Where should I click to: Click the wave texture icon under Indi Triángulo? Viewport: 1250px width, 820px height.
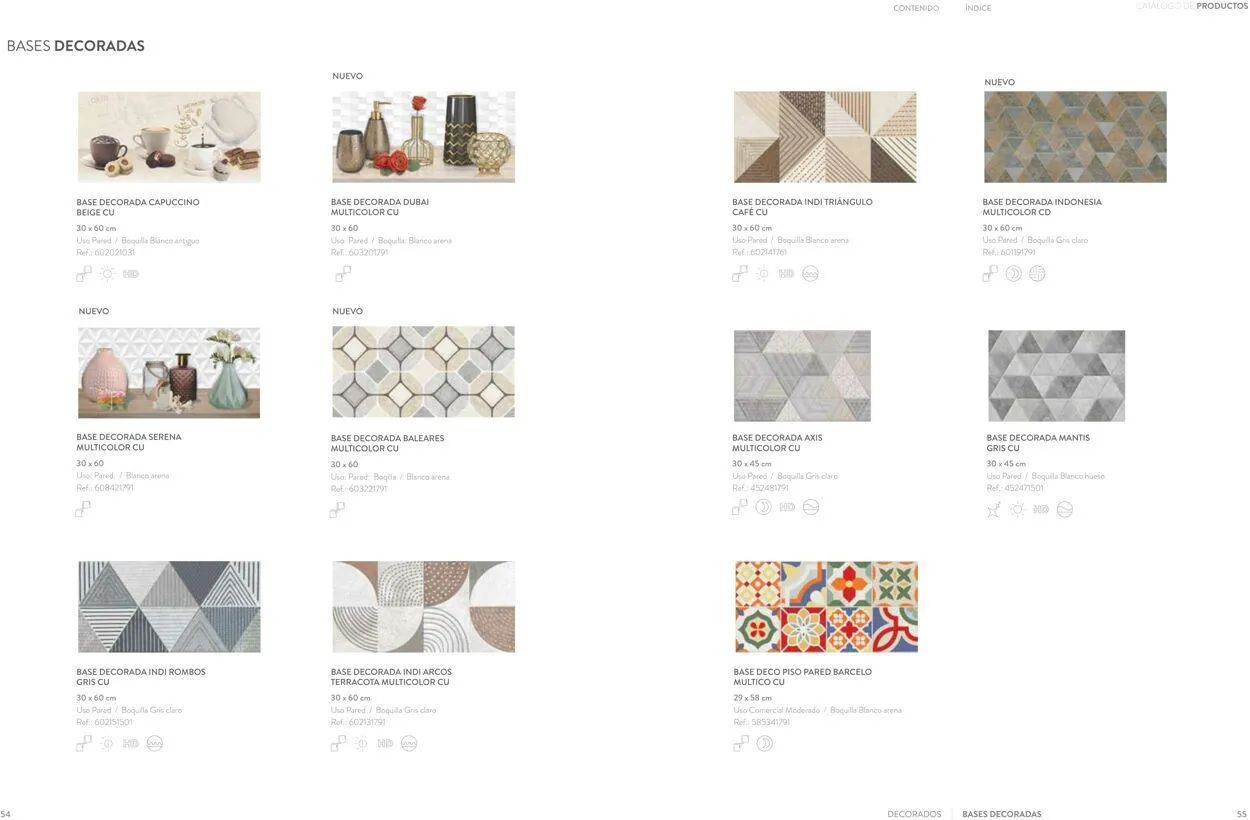(x=810, y=274)
